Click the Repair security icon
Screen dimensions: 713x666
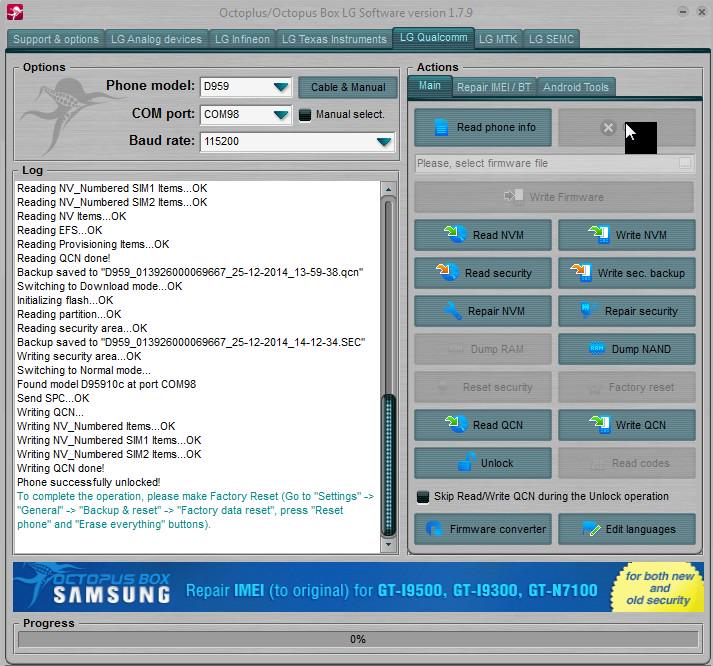(x=587, y=310)
